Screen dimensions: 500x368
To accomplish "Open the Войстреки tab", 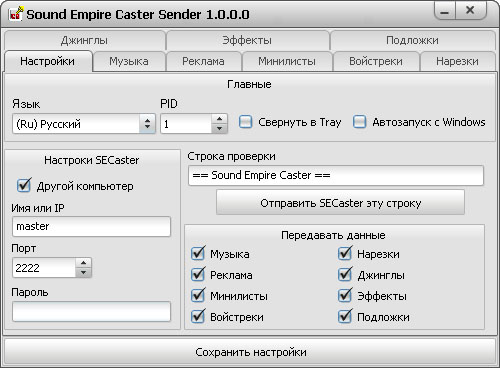I will tap(376, 61).
